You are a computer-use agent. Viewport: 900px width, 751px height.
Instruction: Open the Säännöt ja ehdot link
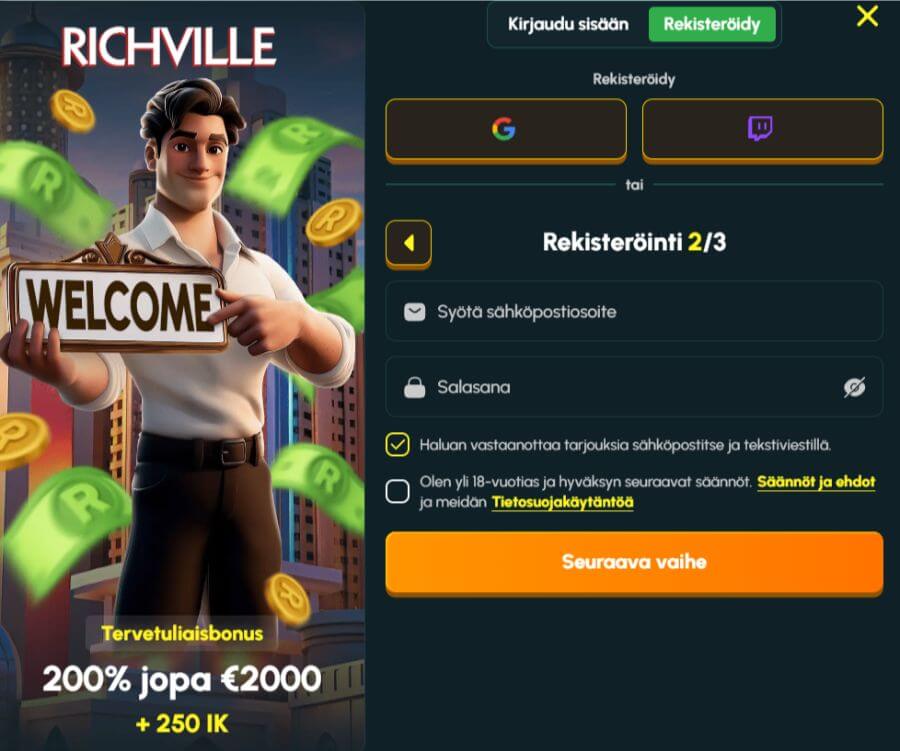point(816,482)
